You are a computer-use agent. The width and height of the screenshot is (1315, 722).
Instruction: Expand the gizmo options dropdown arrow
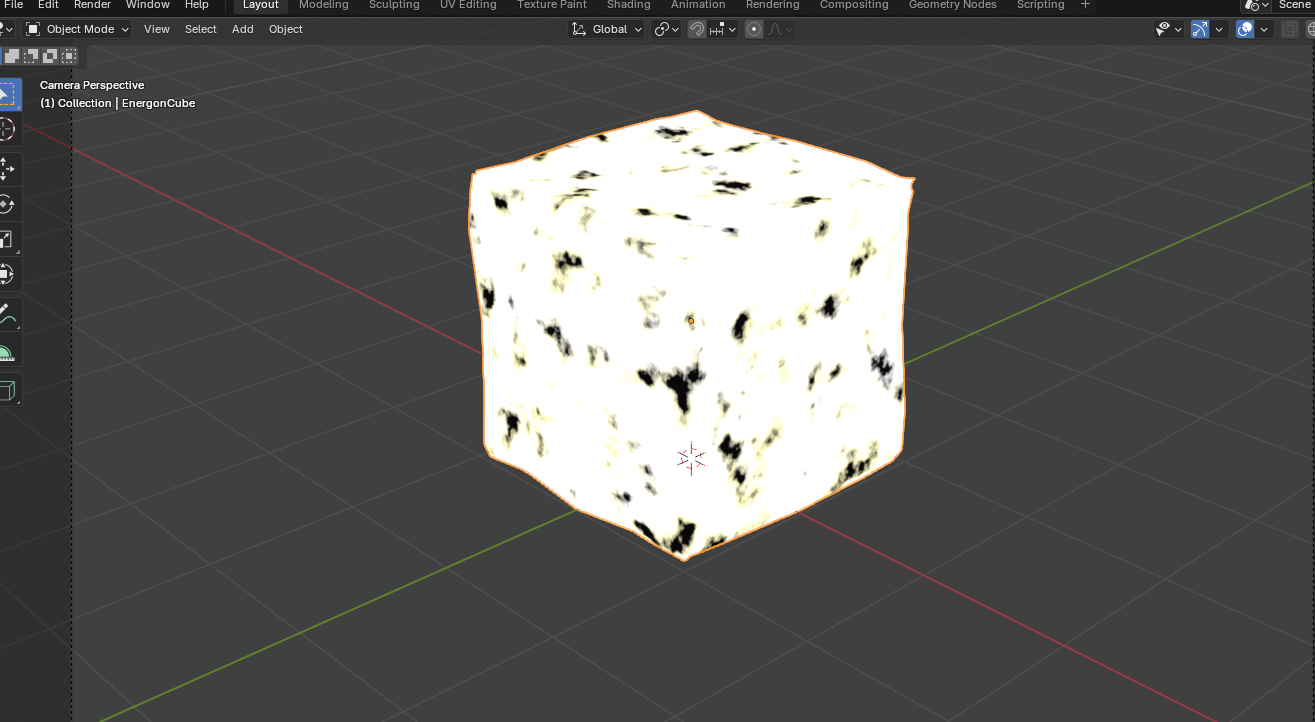point(1219,29)
